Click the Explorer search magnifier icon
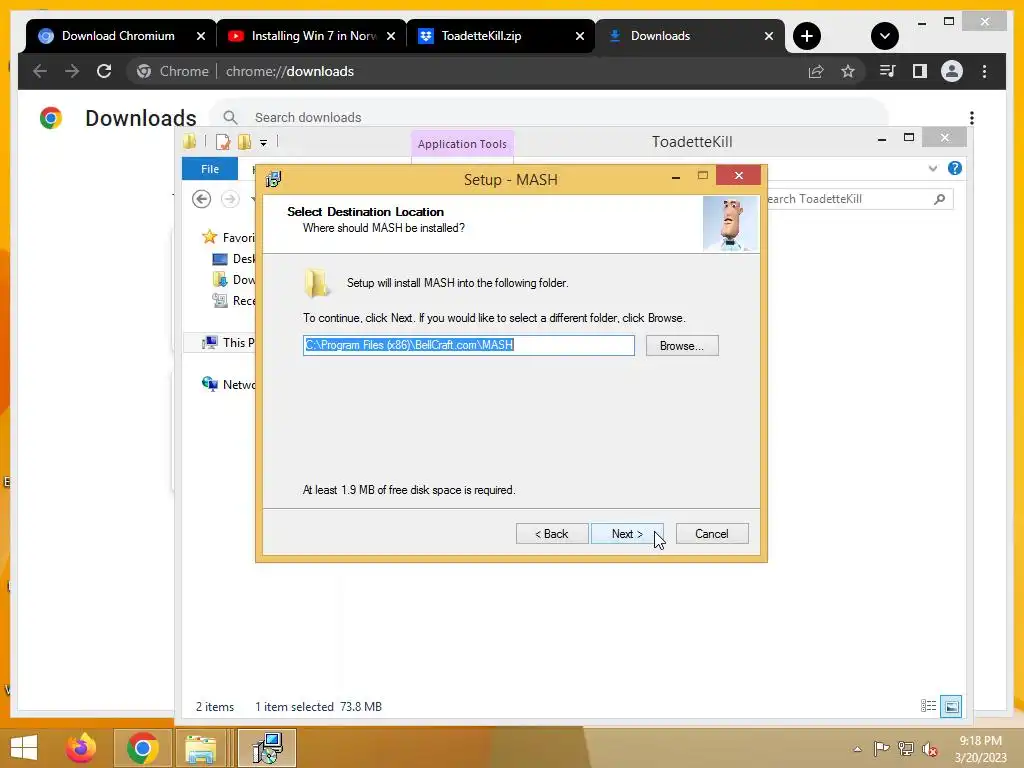The width and height of the screenshot is (1024, 768). pos(940,199)
